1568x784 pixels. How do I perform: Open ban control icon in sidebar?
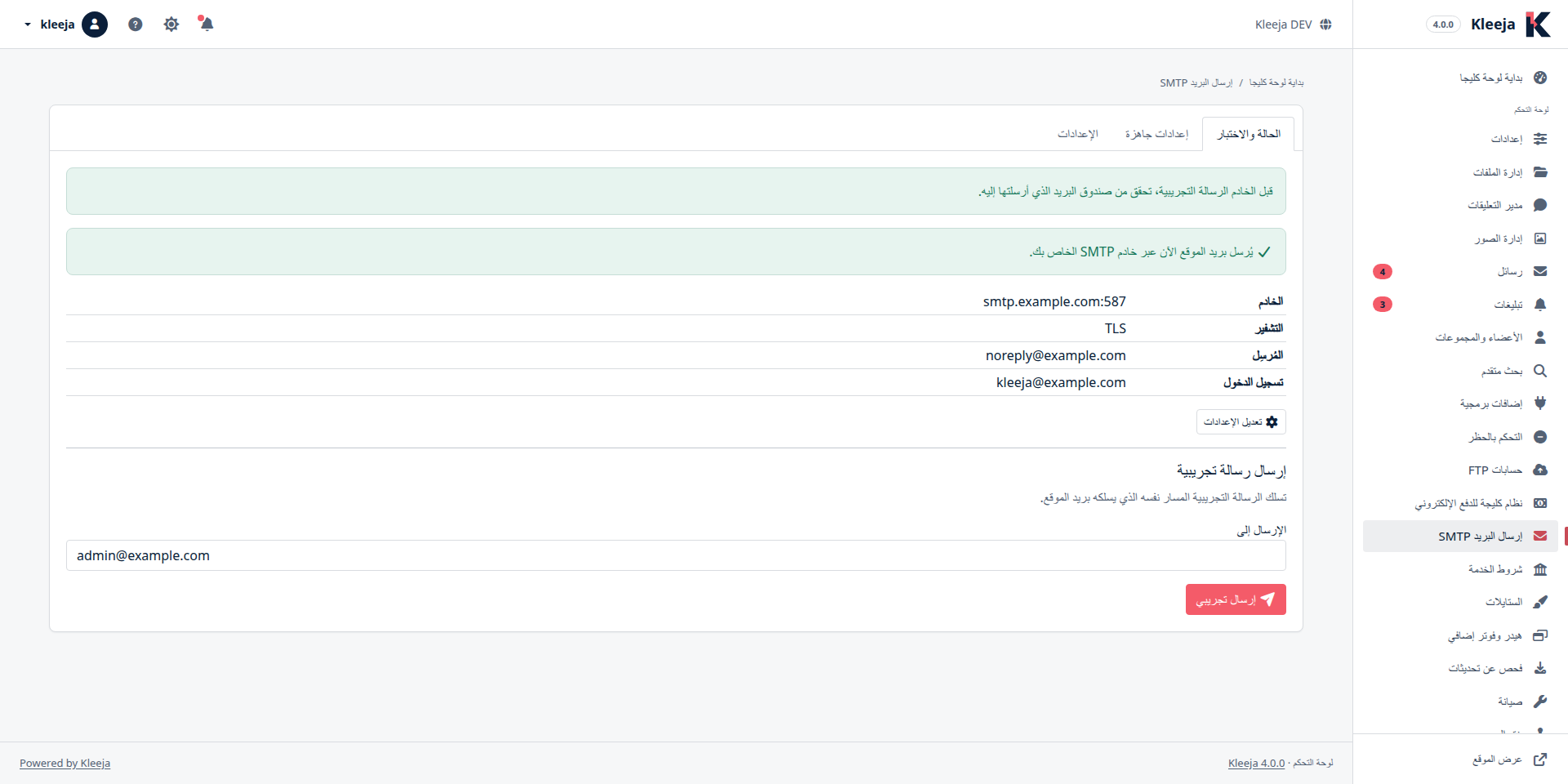1540,437
